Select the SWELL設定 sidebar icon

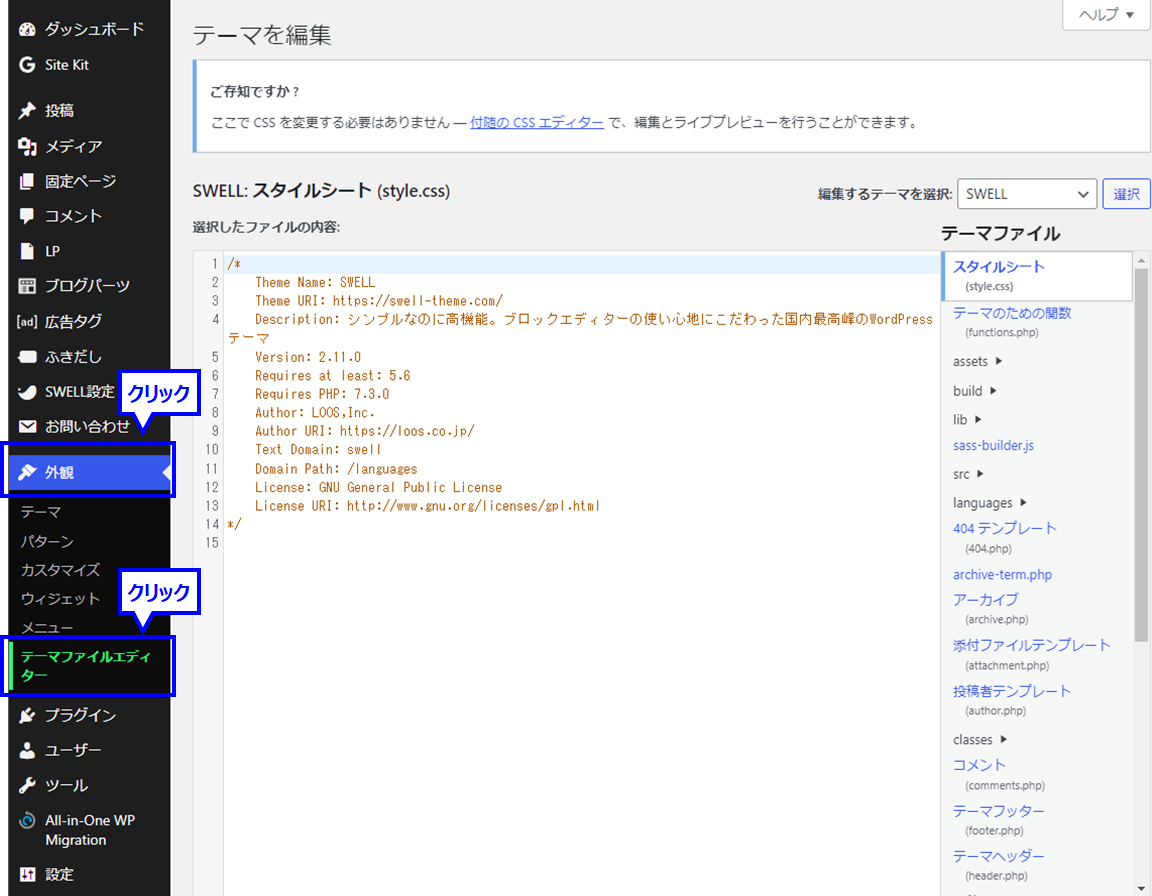click(x=25, y=391)
